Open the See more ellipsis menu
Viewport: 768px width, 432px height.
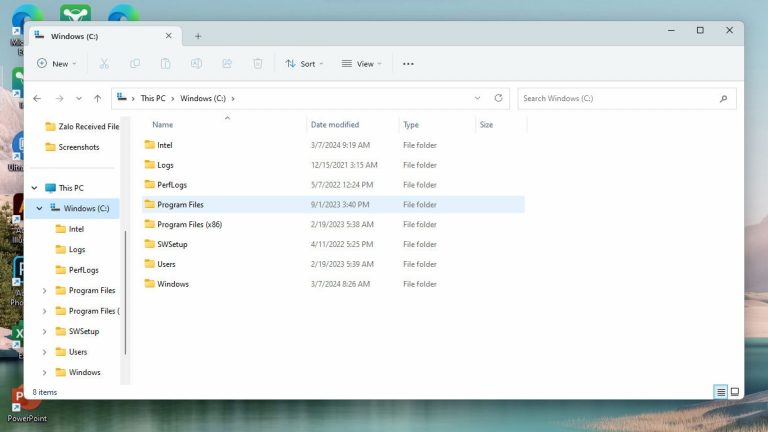[x=408, y=63]
